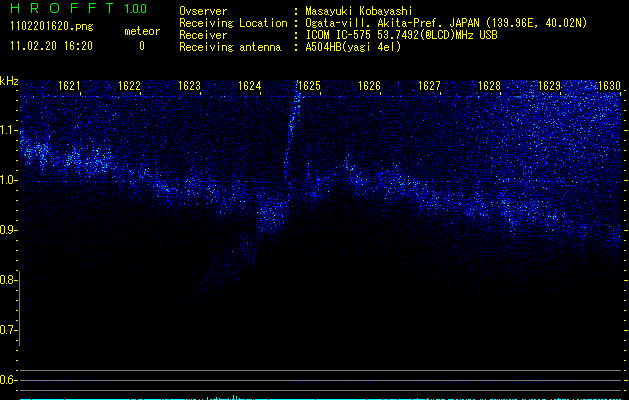Click the 1.0 kHz axis label
629x400 pixels.
point(7,180)
